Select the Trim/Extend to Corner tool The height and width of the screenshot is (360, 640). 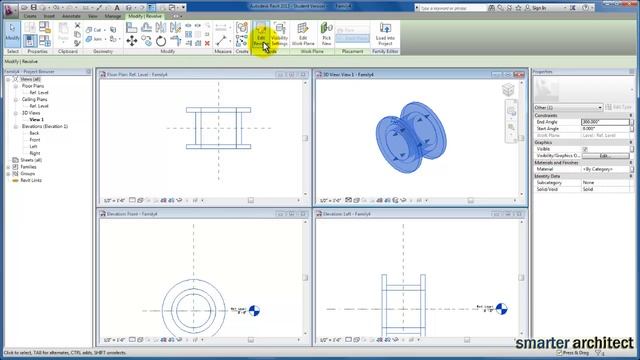click(176, 41)
